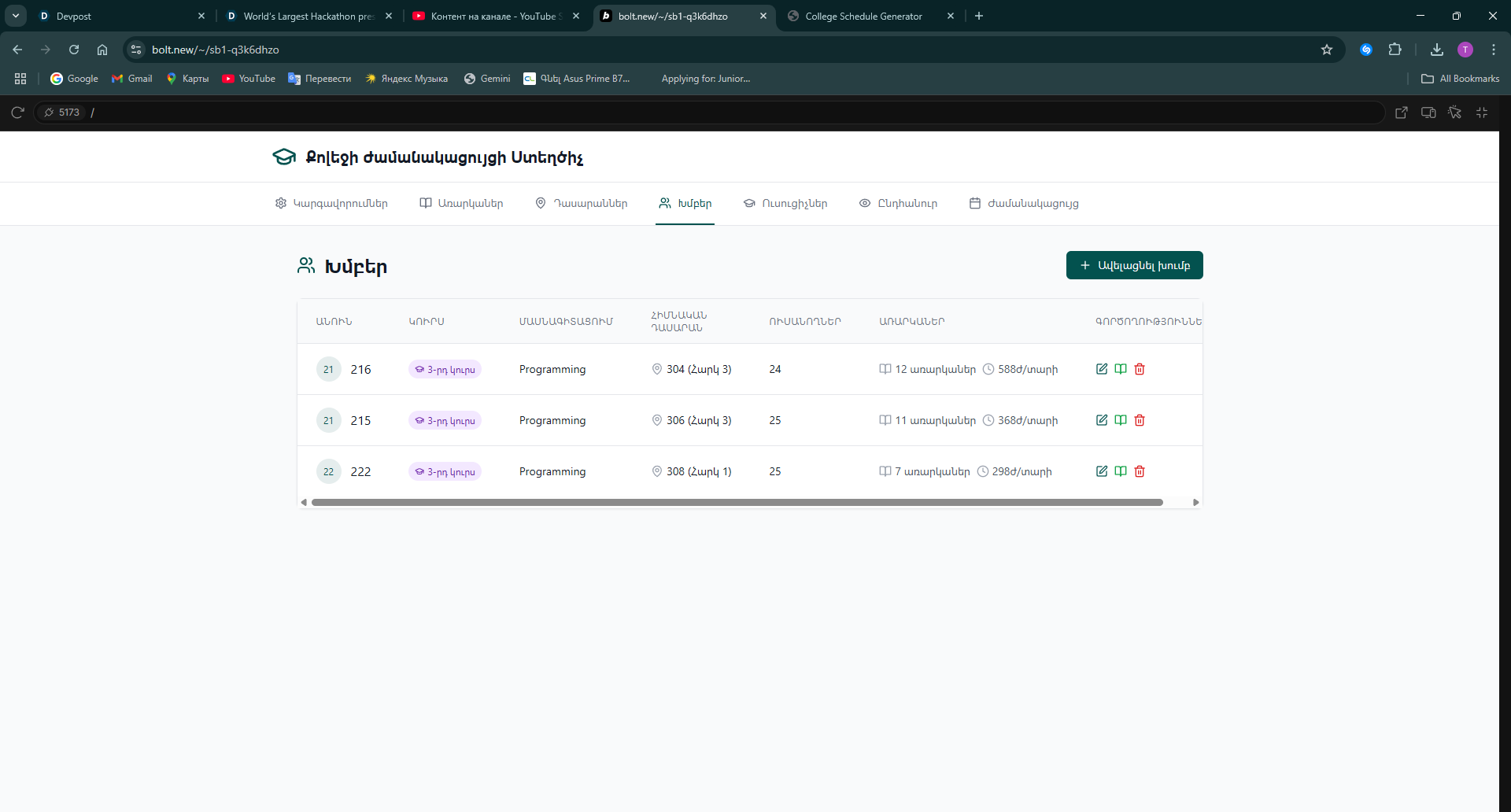This screenshot has width=1511, height=812.
Task: Open subjects book icon for group 215
Action: pyautogui.click(x=1121, y=420)
